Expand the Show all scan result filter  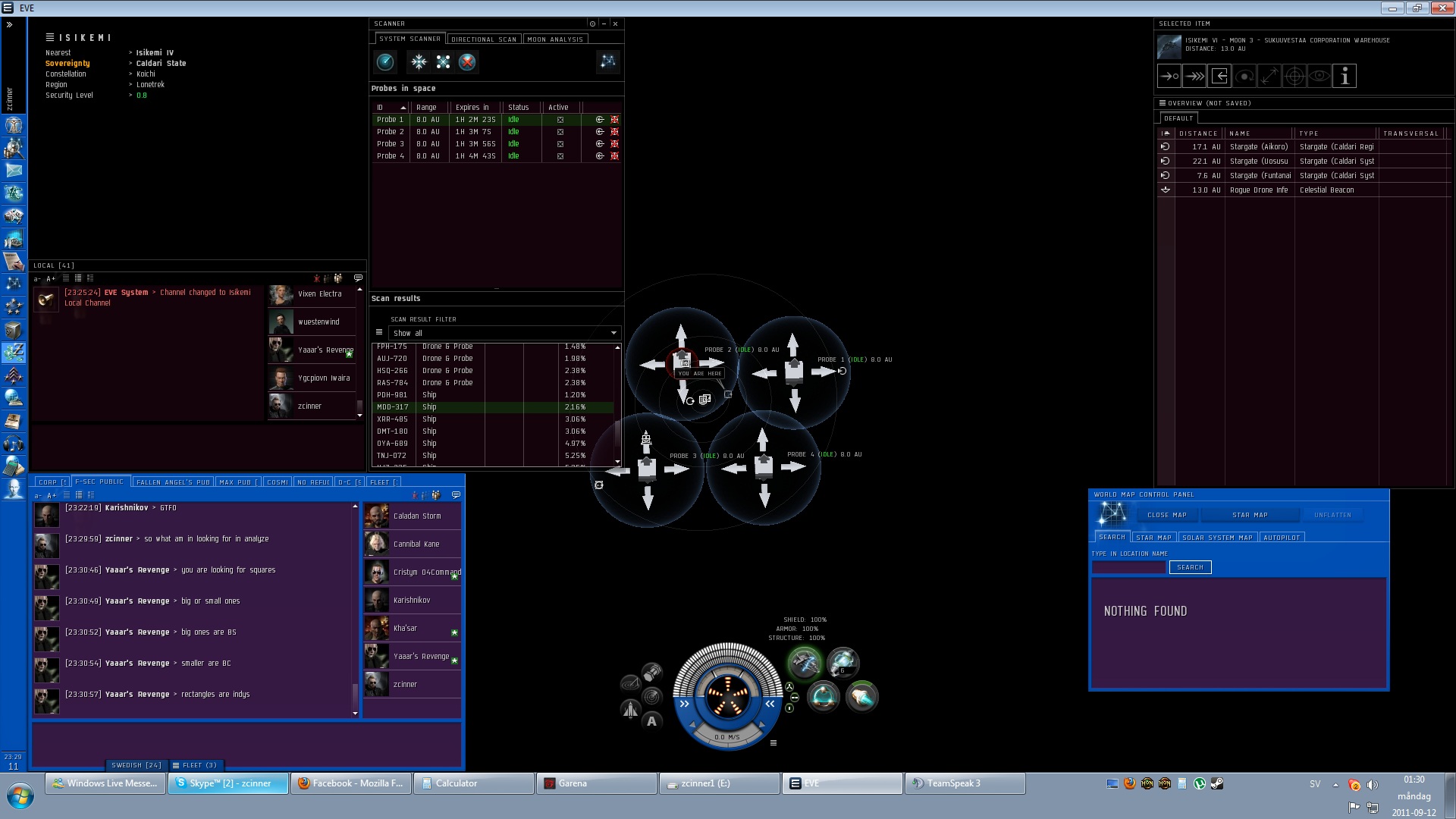point(613,333)
